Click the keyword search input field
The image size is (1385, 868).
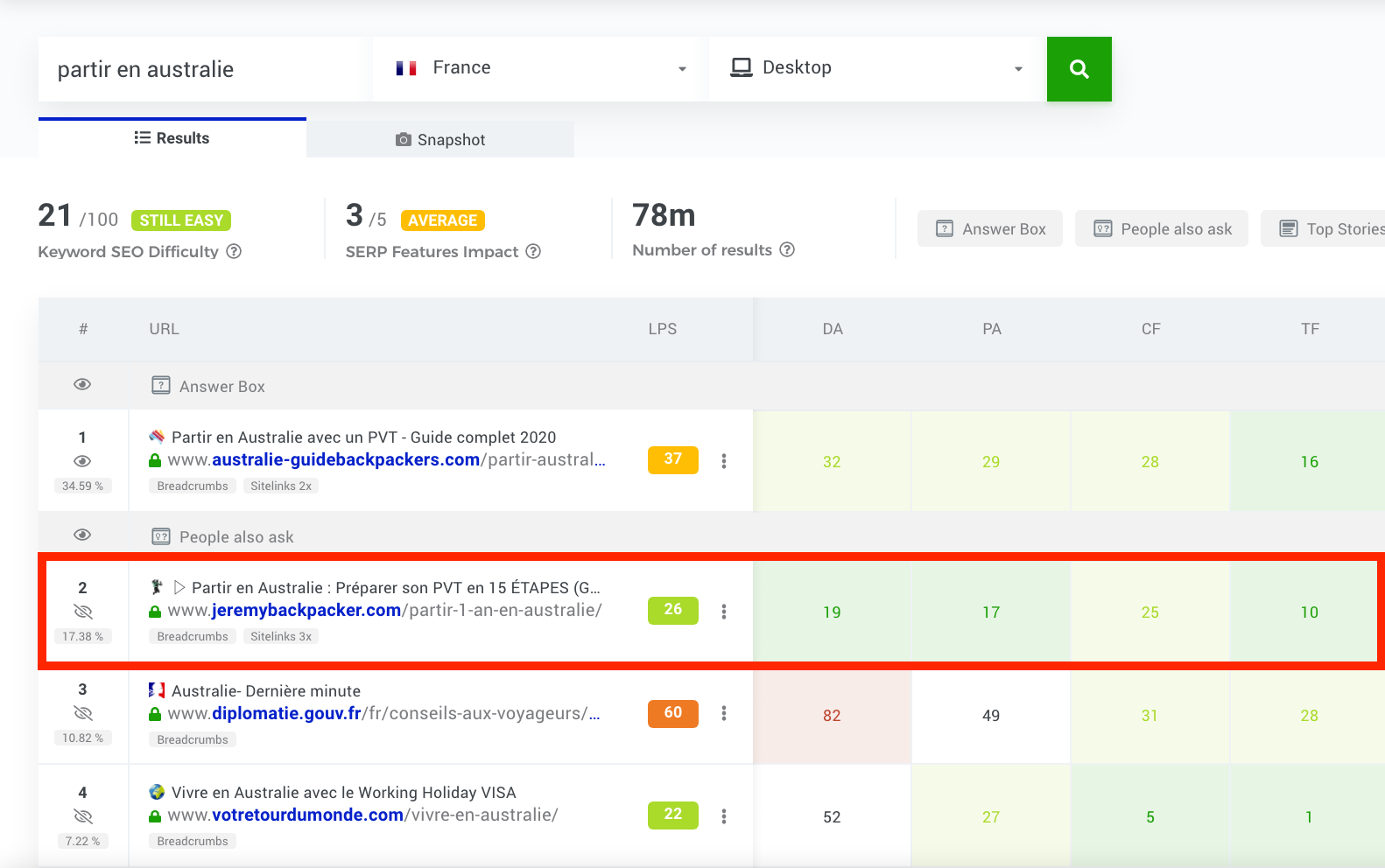tap(200, 69)
